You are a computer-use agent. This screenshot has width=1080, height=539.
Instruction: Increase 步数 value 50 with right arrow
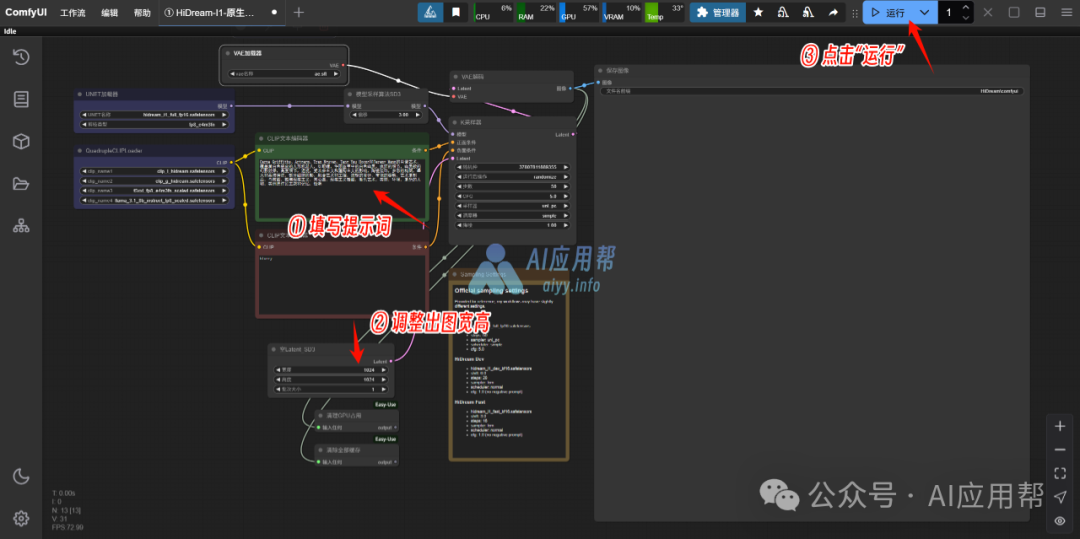[566, 187]
